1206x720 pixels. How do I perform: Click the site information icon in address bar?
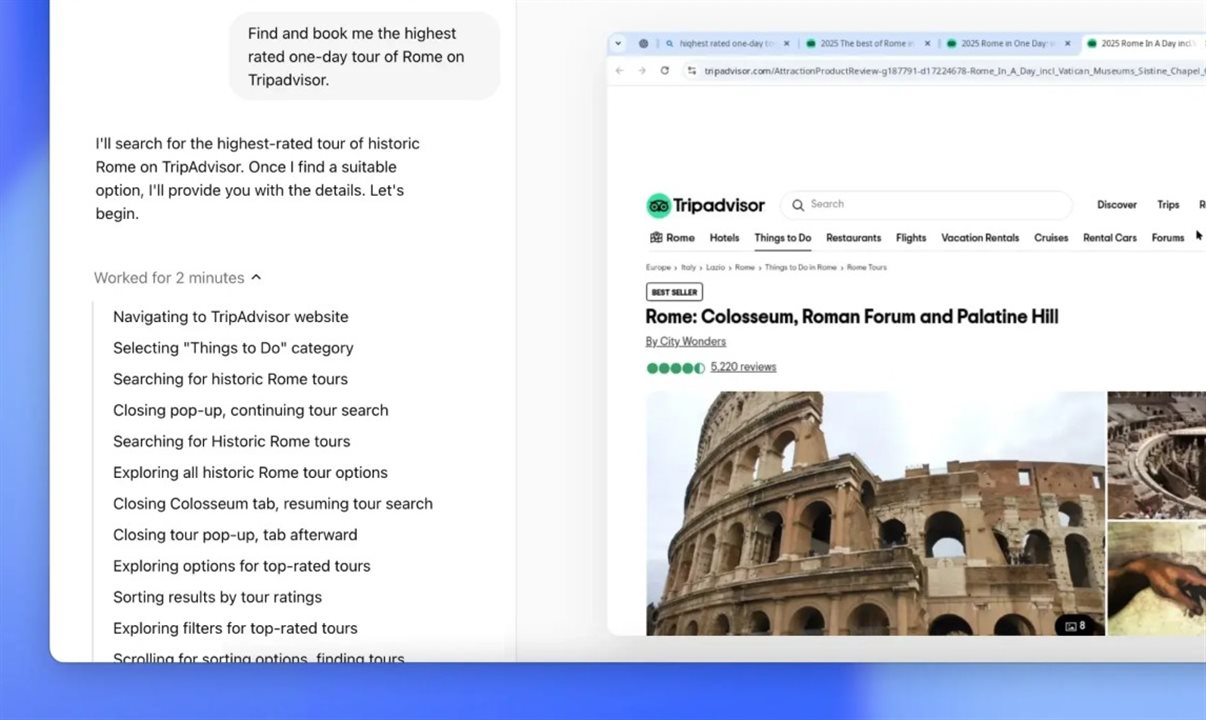point(692,70)
